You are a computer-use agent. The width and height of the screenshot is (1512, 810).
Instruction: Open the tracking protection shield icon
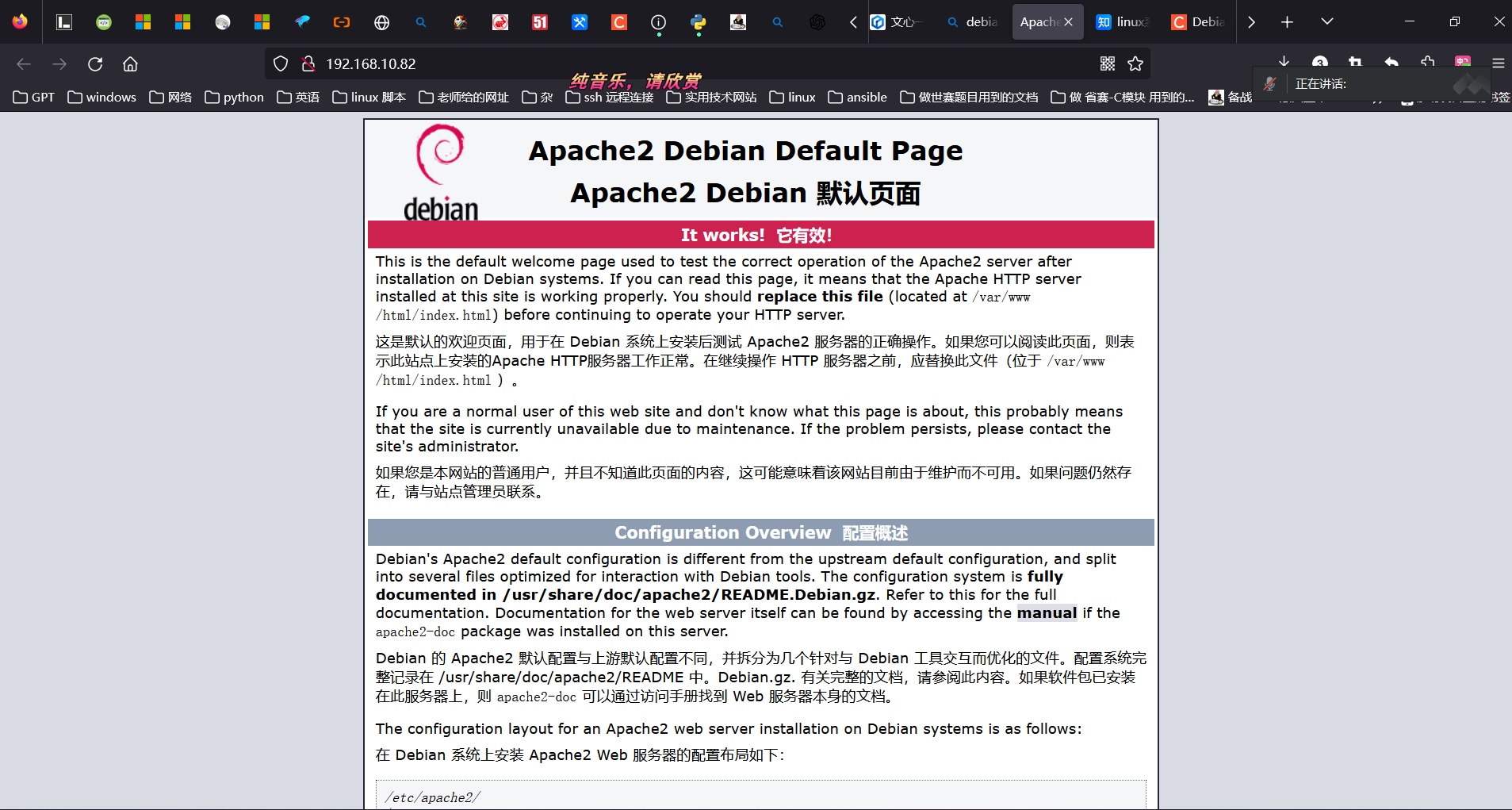point(281,64)
